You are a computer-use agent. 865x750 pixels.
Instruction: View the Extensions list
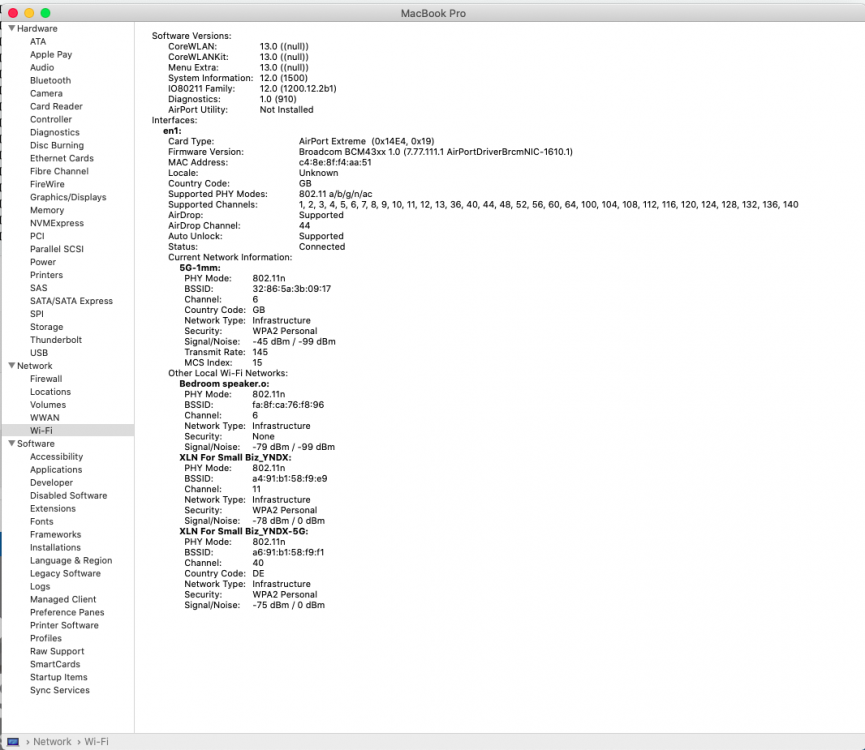pyautogui.click(x=55, y=508)
